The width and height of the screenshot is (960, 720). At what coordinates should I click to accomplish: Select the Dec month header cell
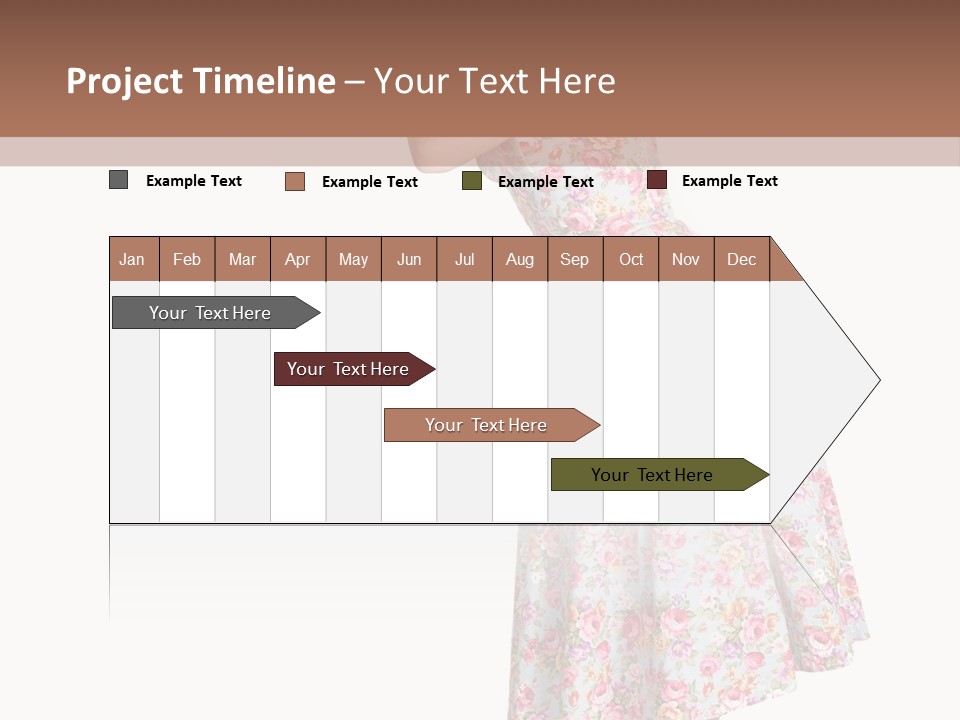tap(742, 259)
